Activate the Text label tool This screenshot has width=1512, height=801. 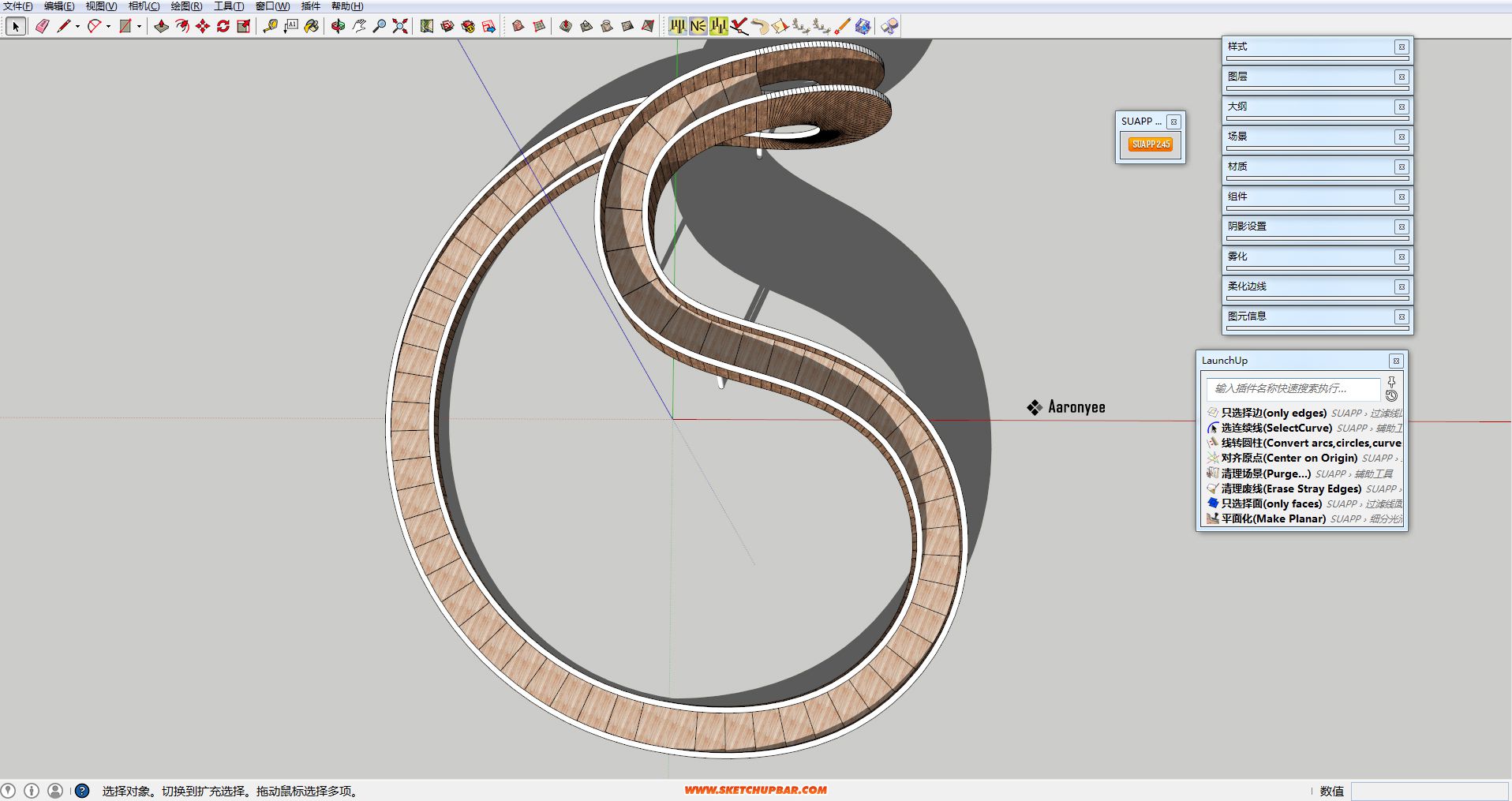click(x=291, y=26)
